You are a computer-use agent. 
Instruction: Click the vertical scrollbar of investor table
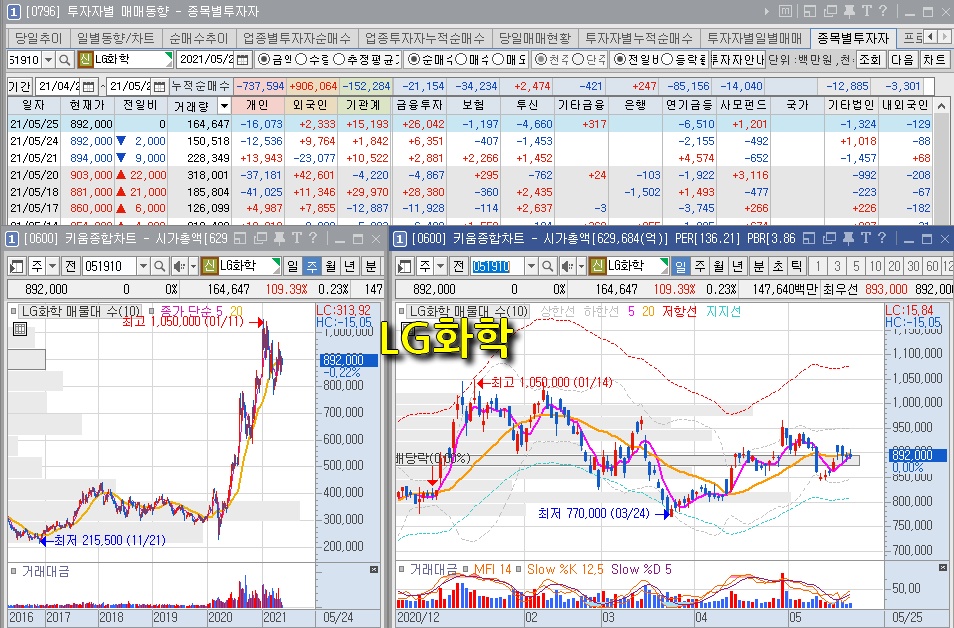click(x=942, y=161)
